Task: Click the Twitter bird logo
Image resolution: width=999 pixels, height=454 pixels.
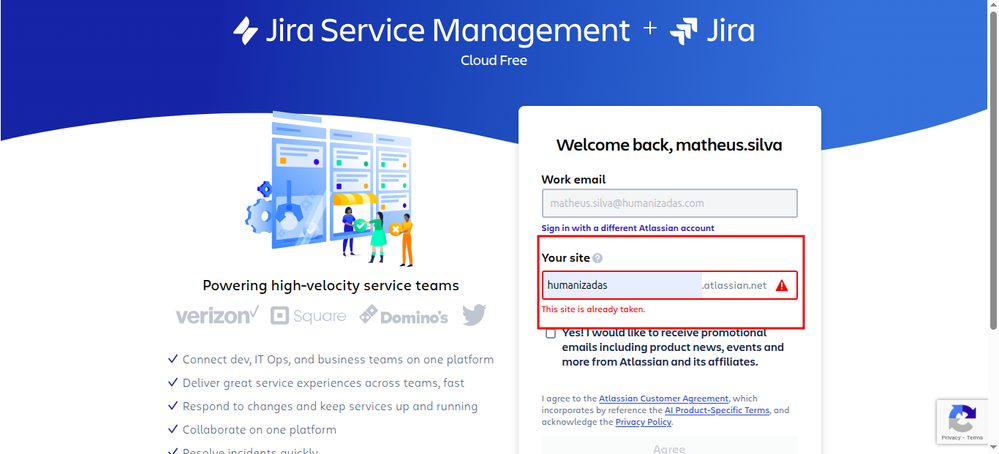Action: click(474, 316)
